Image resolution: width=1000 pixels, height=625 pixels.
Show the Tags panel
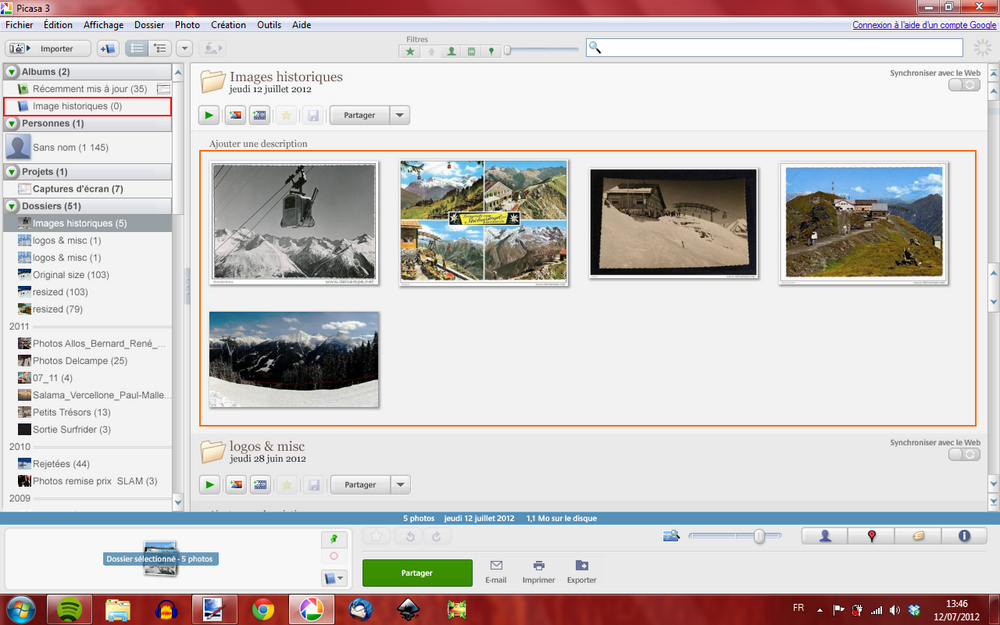[x=918, y=536]
